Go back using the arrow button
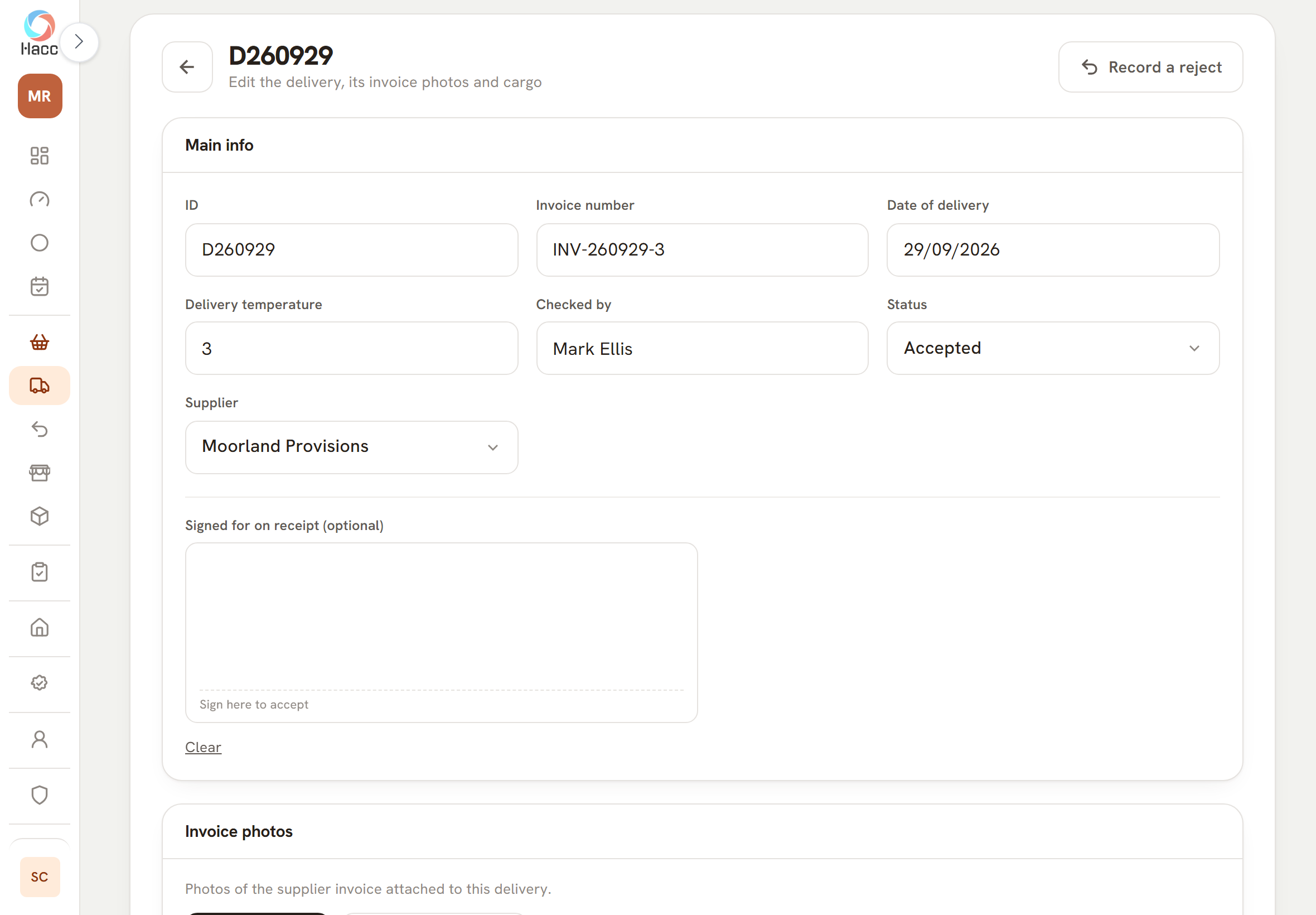The image size is (1316, 915). 187,67
